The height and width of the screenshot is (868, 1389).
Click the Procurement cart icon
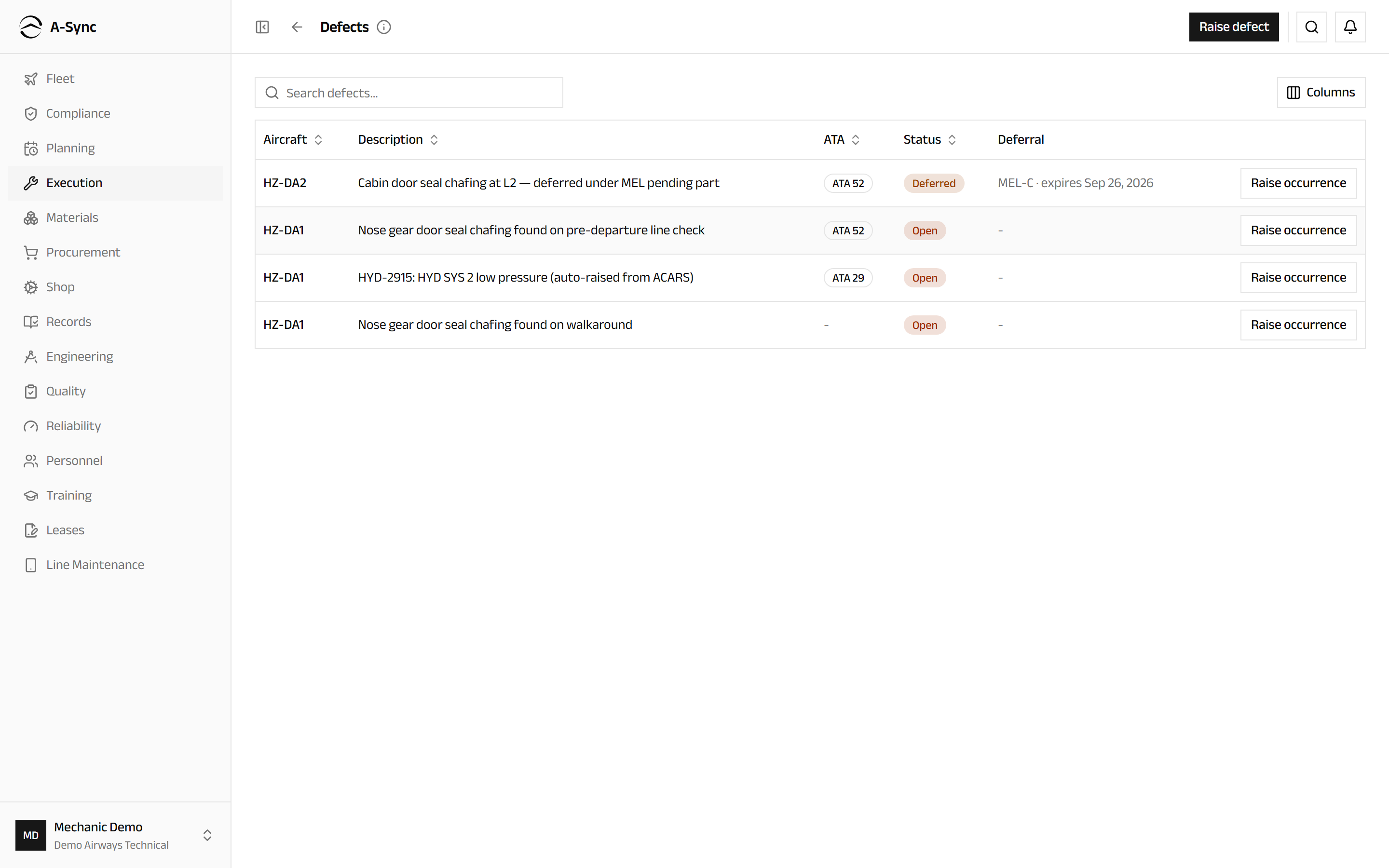click(31, 253)
